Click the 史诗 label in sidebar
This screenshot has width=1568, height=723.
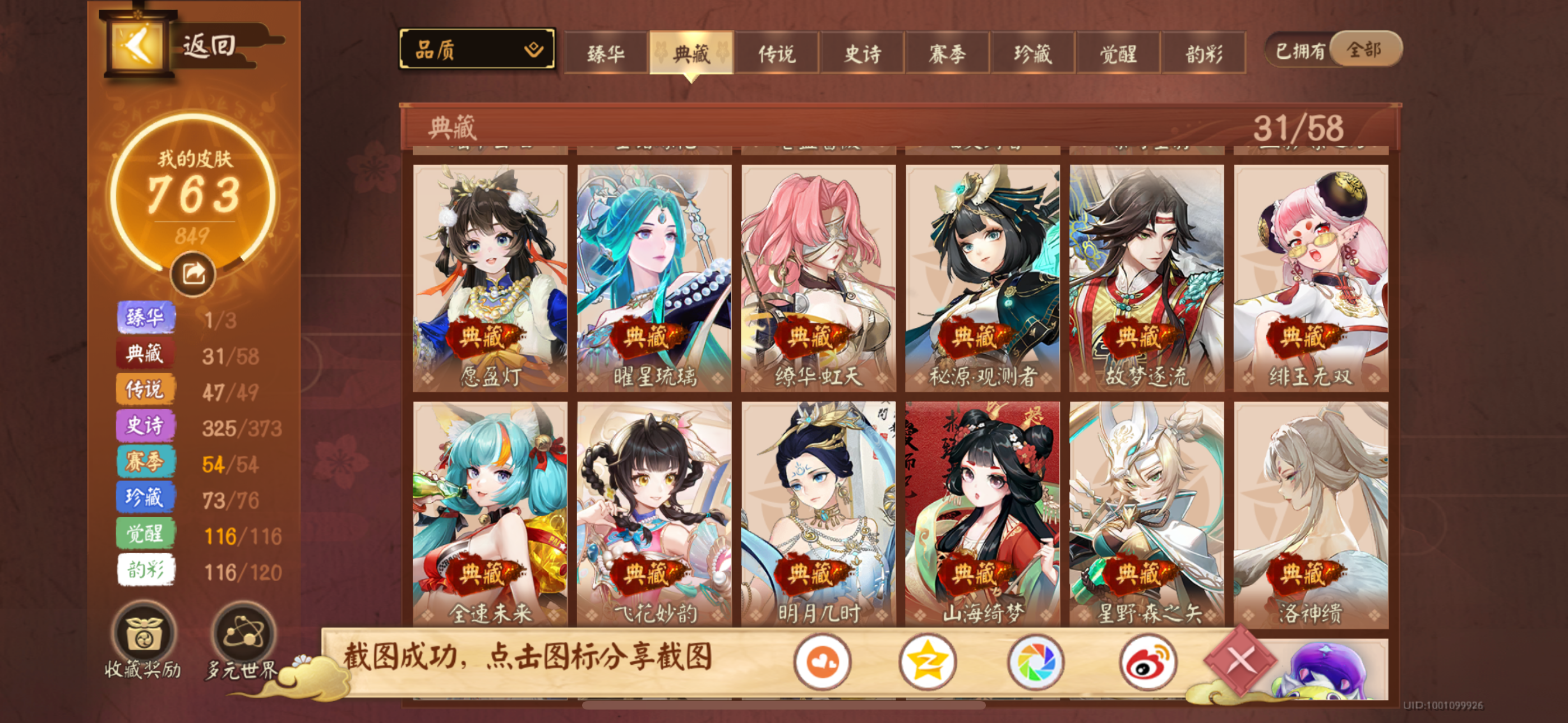click(x=145, y=425)
